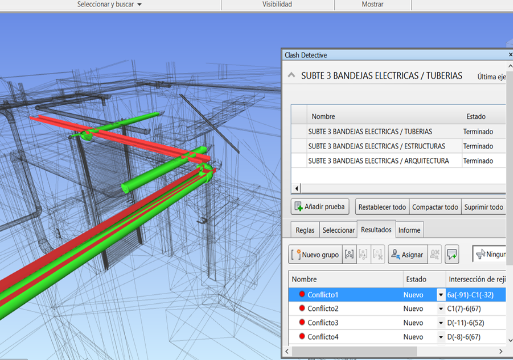Open Conflicto4 status dropdown
513x360 pixels.
(x=441, y=337)
